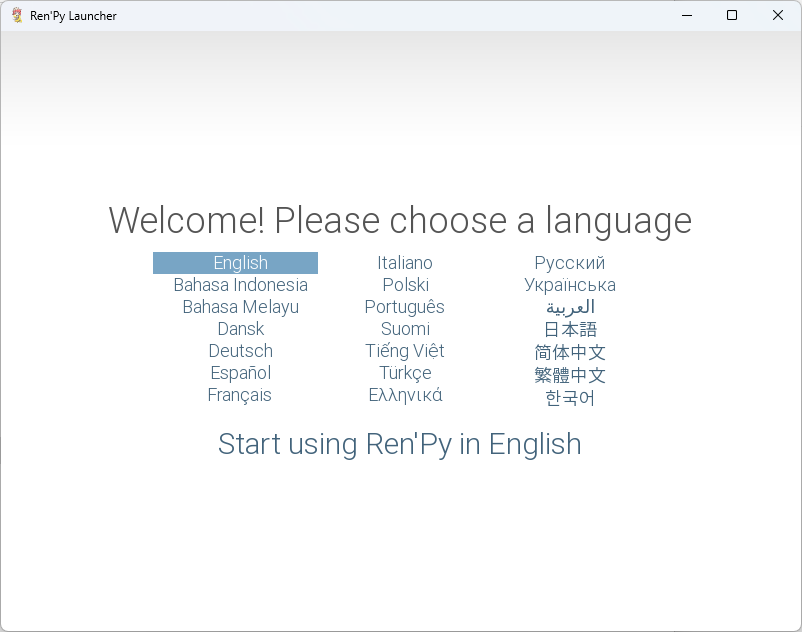The width and height of the screenshot is (802, 632).
Task: Maximize the Ren'Py Launcher window
Action: (732, 15)
